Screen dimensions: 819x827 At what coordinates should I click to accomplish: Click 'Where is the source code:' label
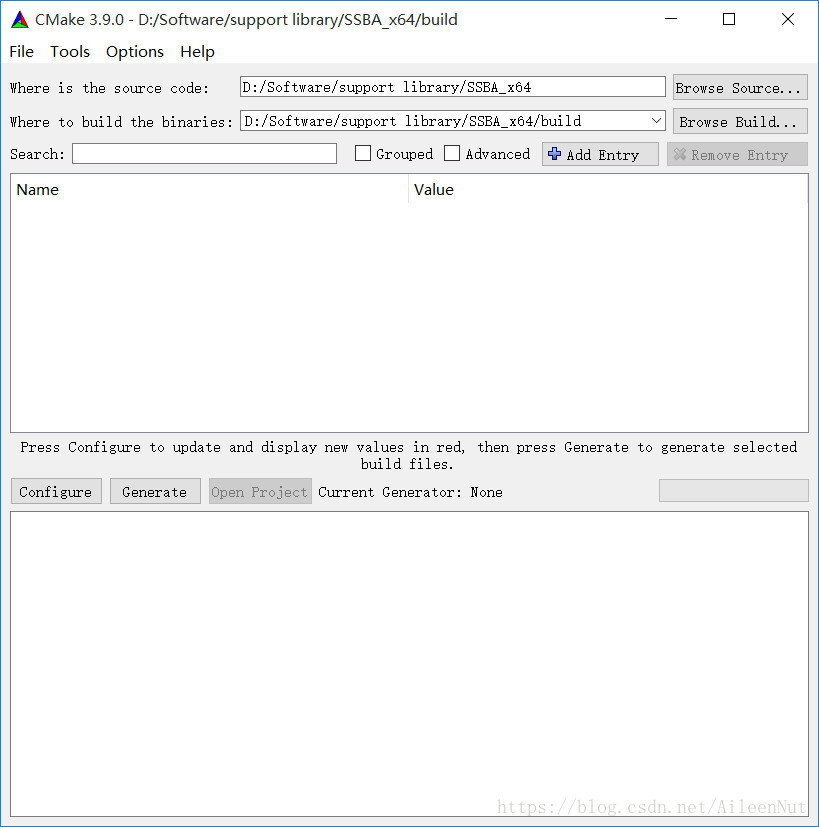click(x=109, y=88)
